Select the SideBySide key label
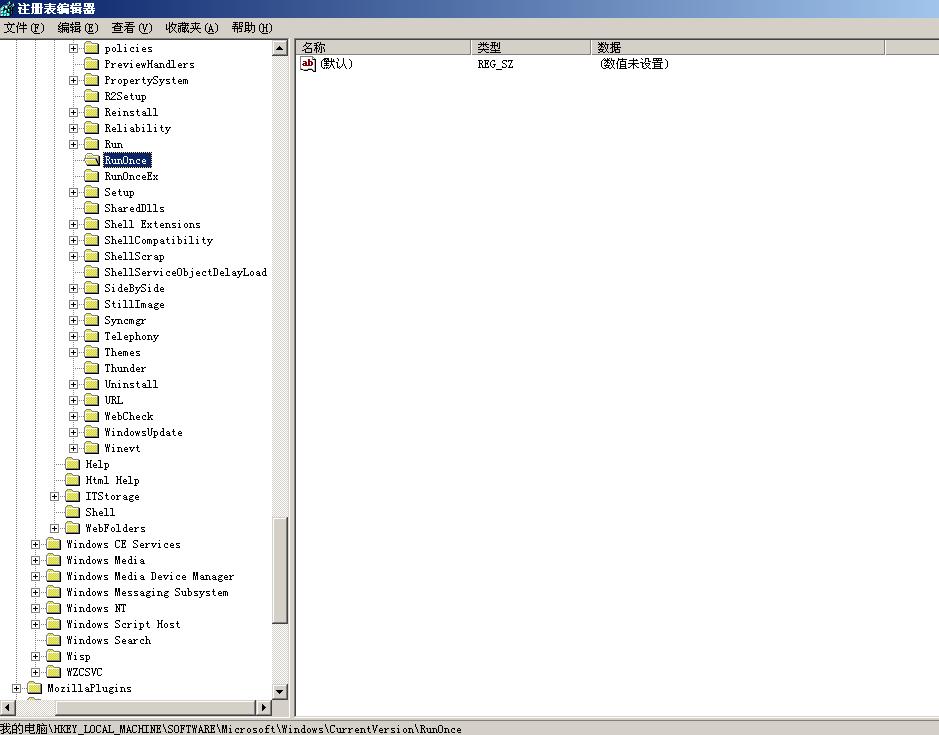 [134, 288]
